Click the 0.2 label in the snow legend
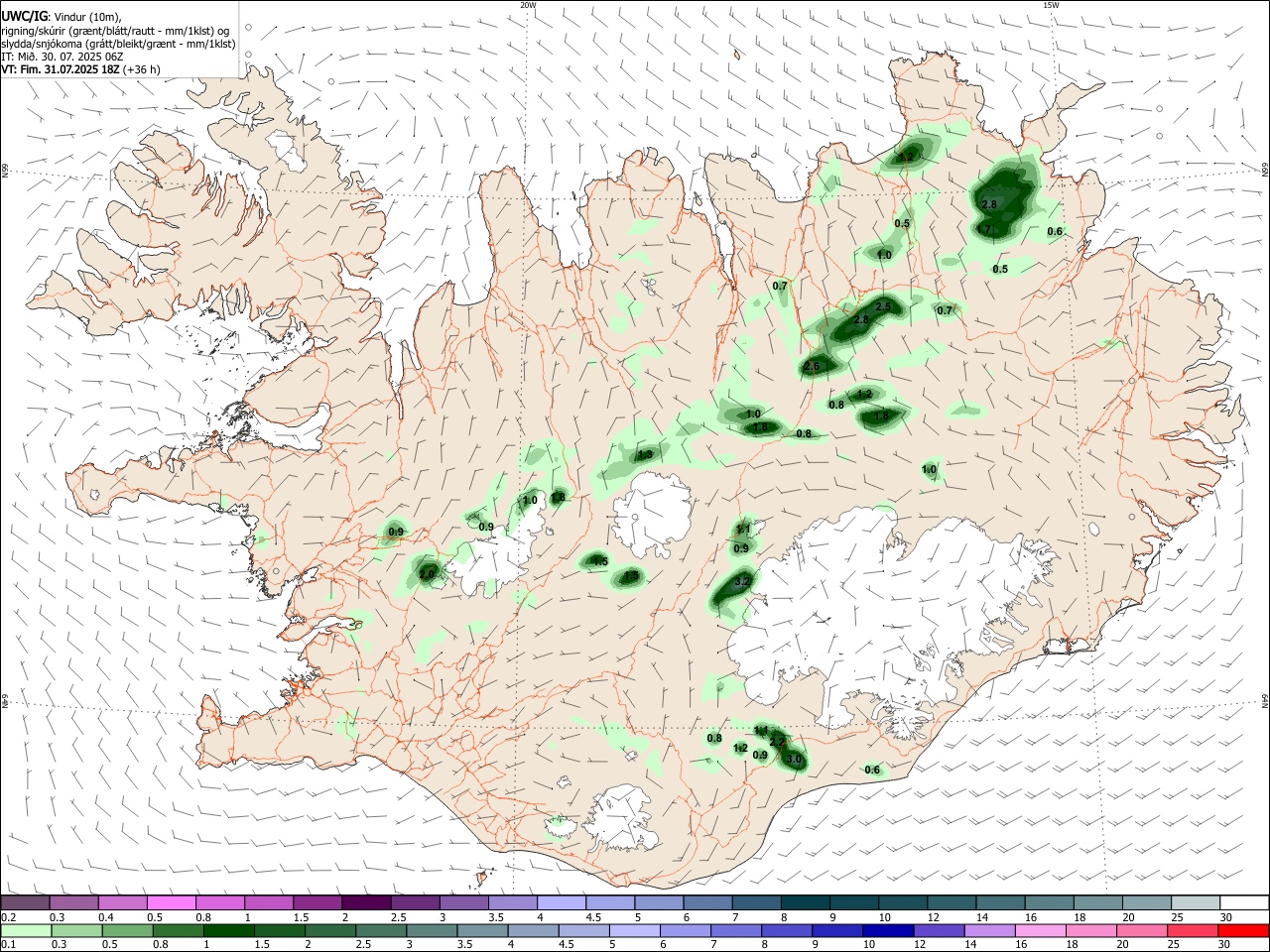This screenshot has height=952, width=1270. [8, 917]
